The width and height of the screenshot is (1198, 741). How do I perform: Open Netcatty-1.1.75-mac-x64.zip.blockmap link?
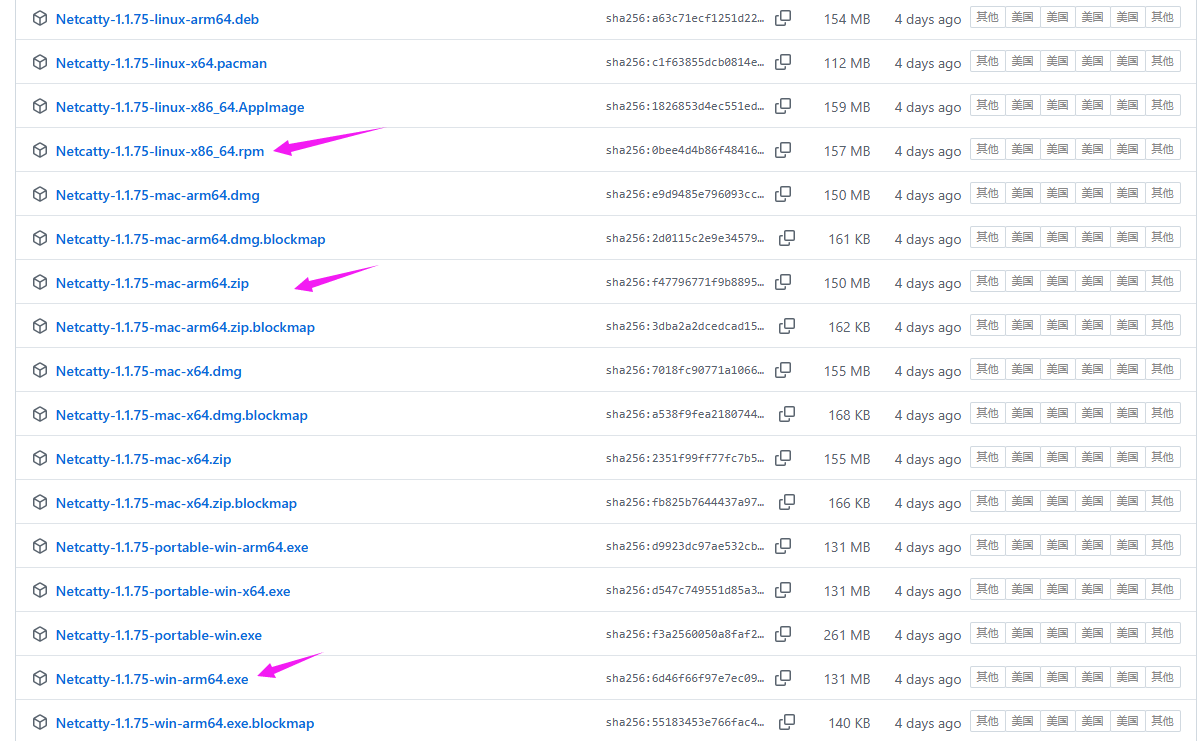pos(176,503)
